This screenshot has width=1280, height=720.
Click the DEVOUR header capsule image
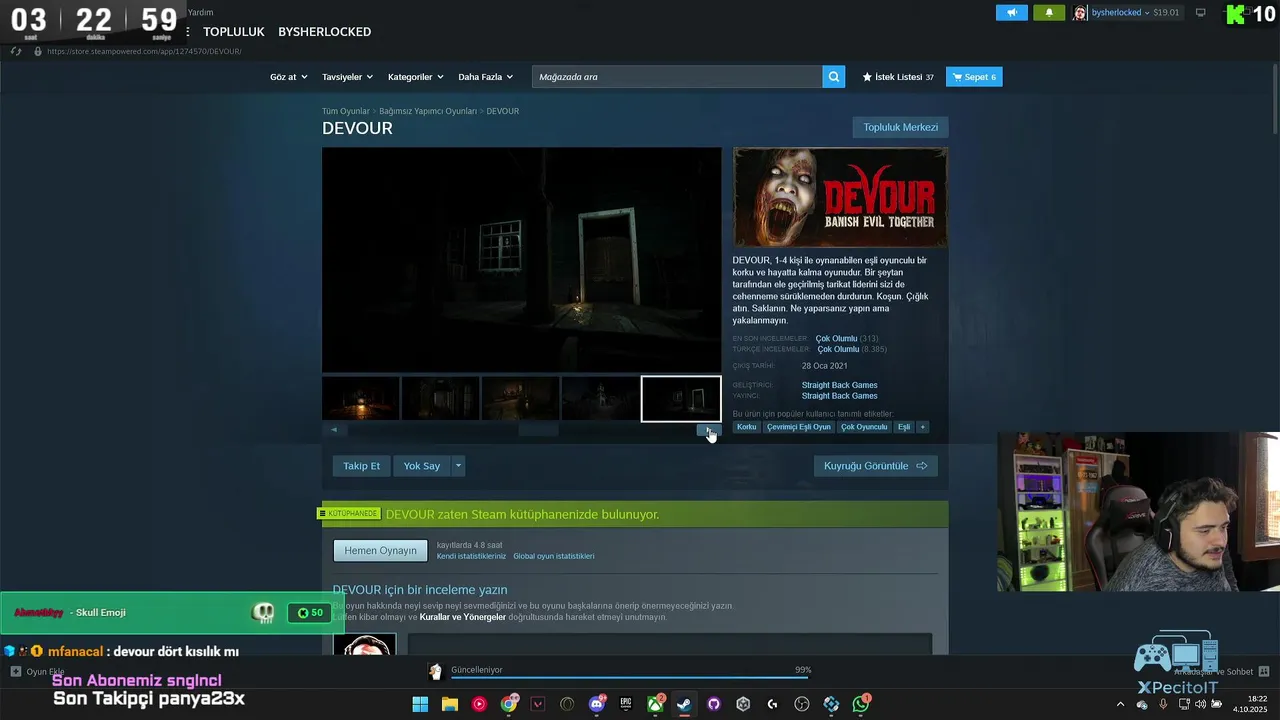(x=840, y=197)
